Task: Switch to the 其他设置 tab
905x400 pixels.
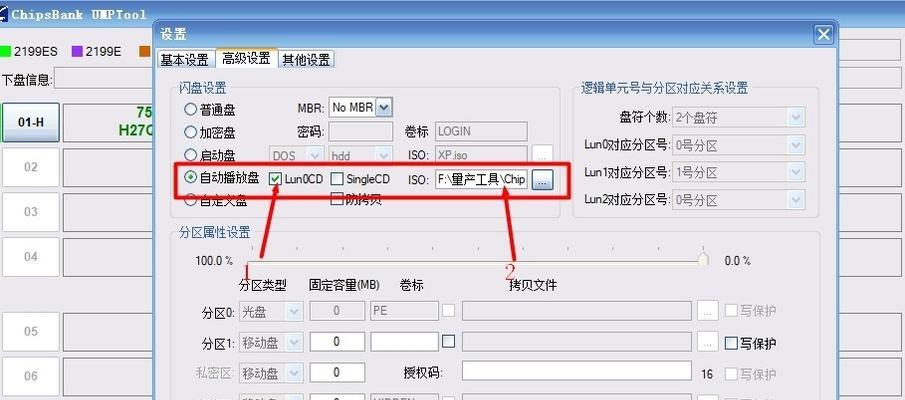Action: (x=306, y=59)
